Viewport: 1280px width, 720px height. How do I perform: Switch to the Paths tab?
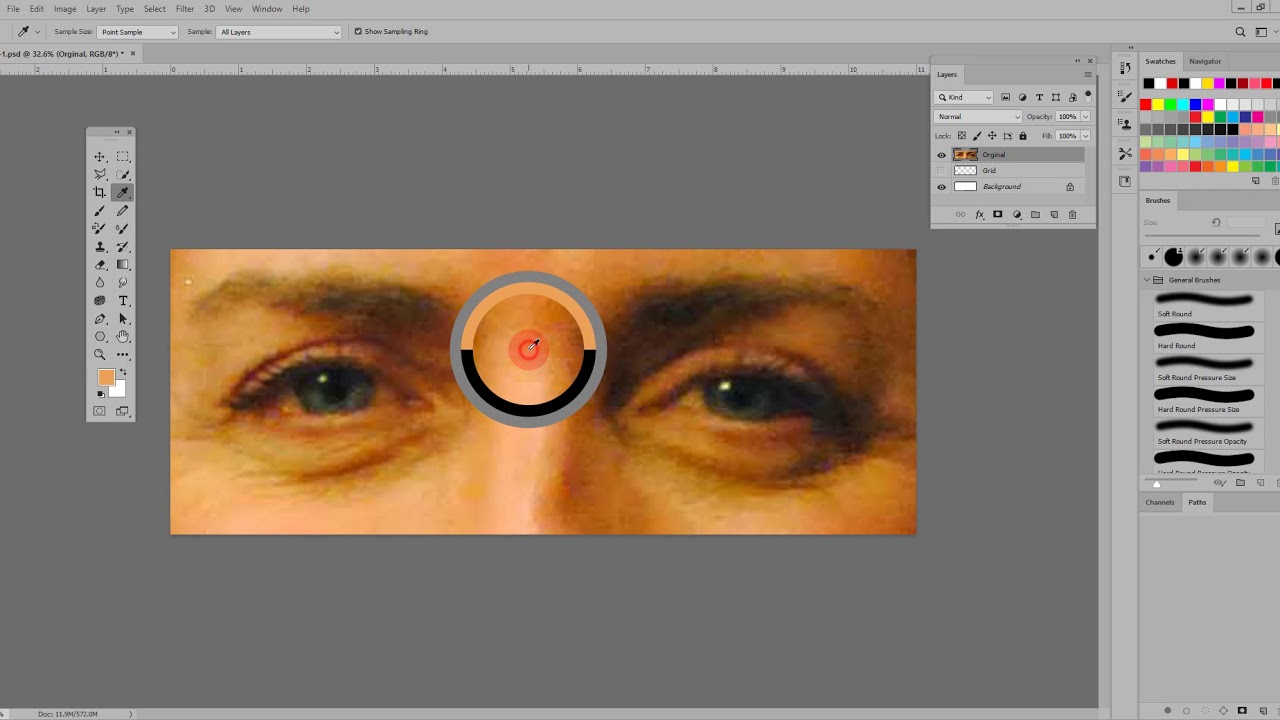1197,502
